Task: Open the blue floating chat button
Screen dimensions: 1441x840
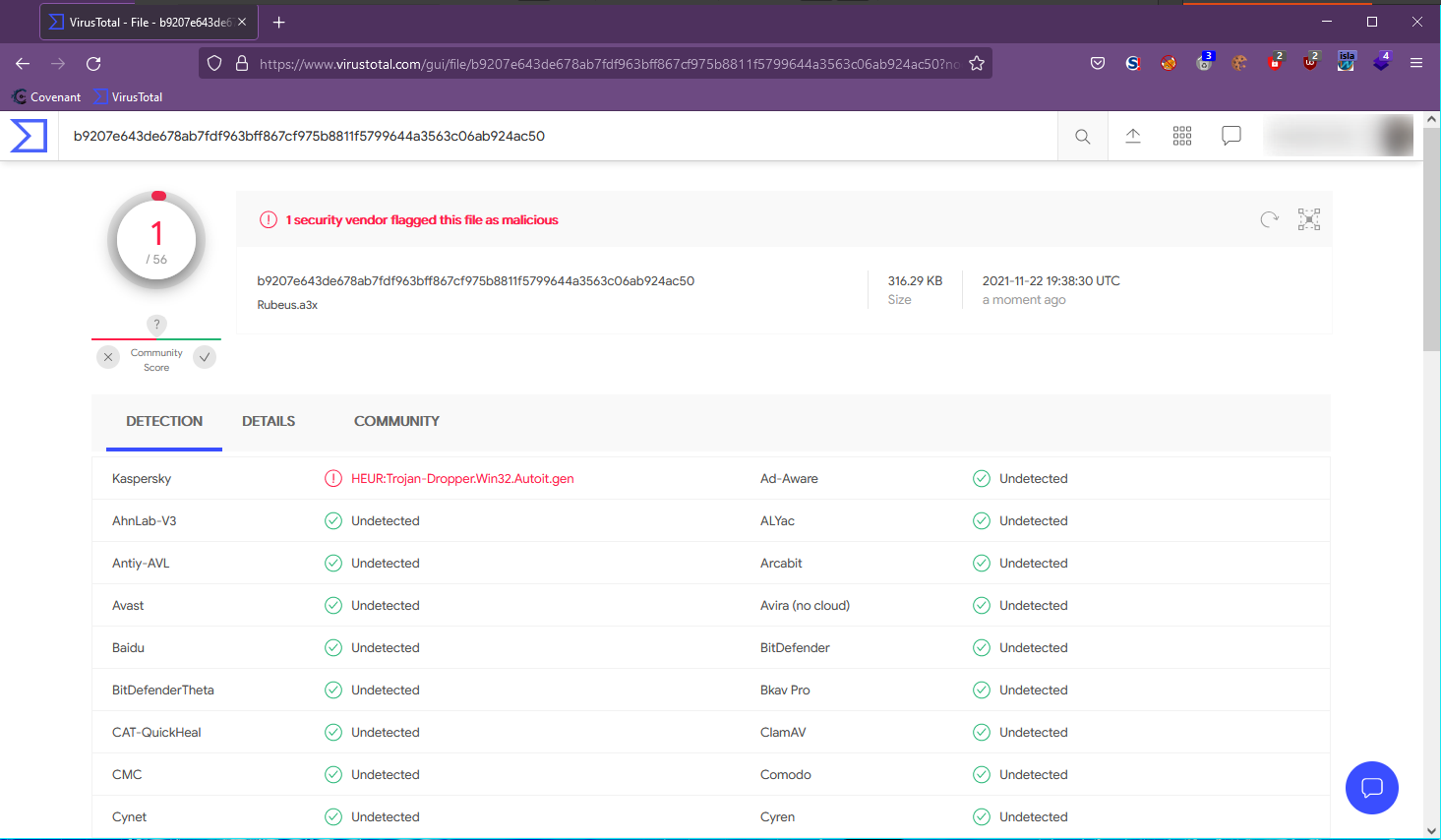Action: point(1372,788)
